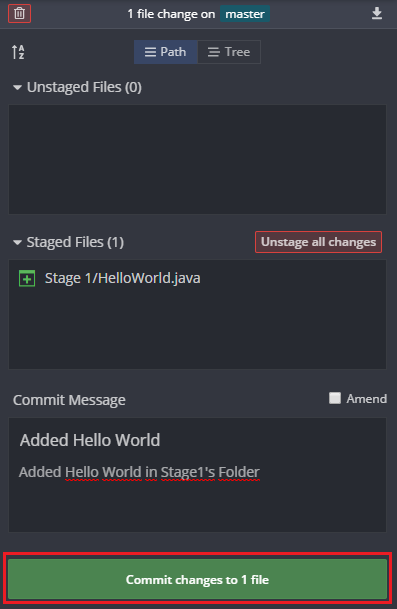Discard all changes with trash icon
The height and width of the screenshot is (609, 397).
19,14
